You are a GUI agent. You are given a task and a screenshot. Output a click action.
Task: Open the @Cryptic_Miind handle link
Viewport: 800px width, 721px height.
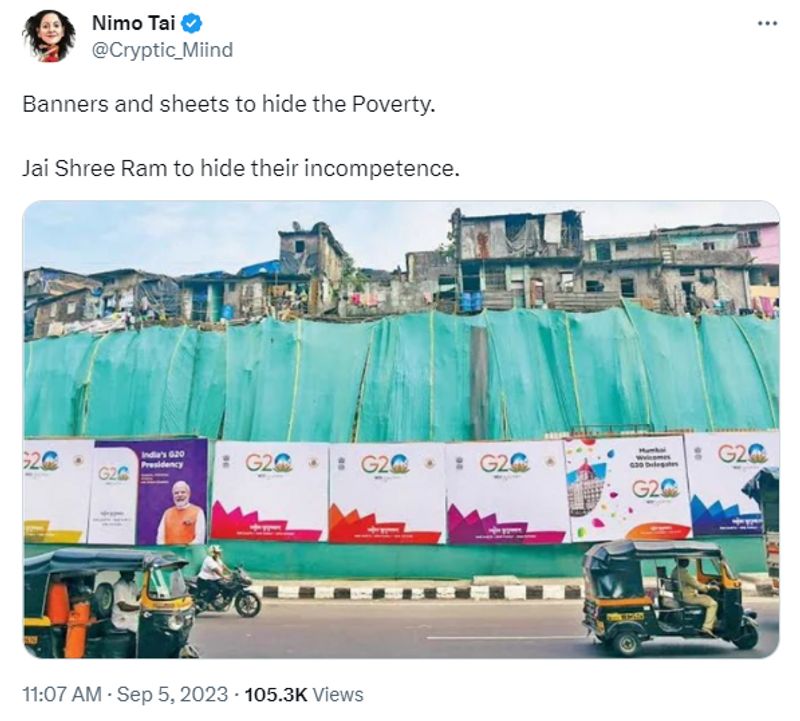click(x=162, y=50)
